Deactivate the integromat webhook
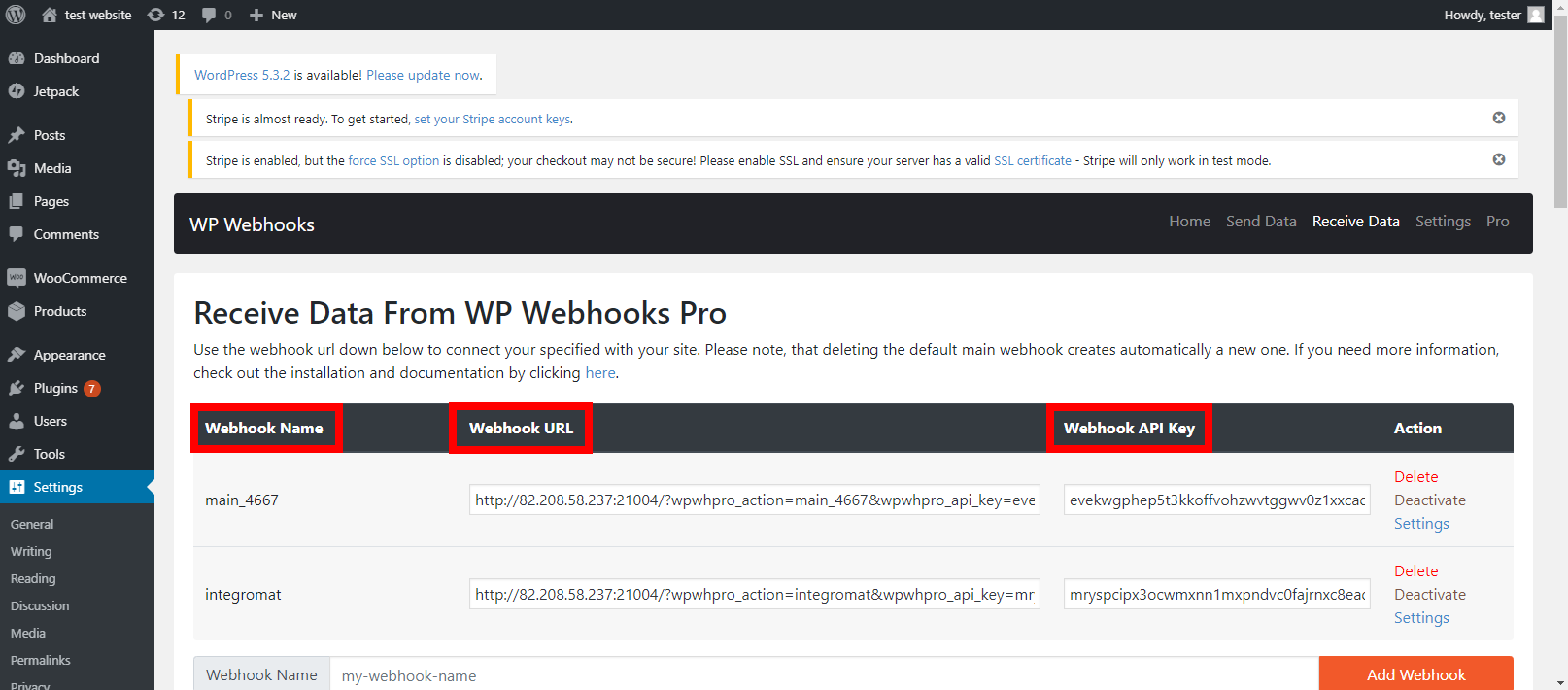This screenshot has height=690, width=1568. point(1430,595)
